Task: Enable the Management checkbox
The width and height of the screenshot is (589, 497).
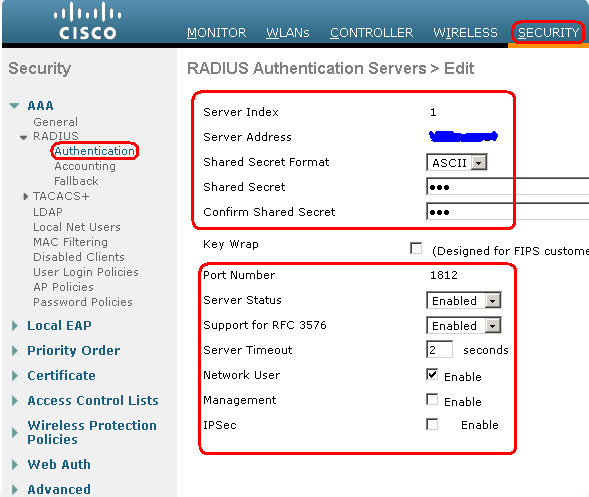Action: point(432,399)
